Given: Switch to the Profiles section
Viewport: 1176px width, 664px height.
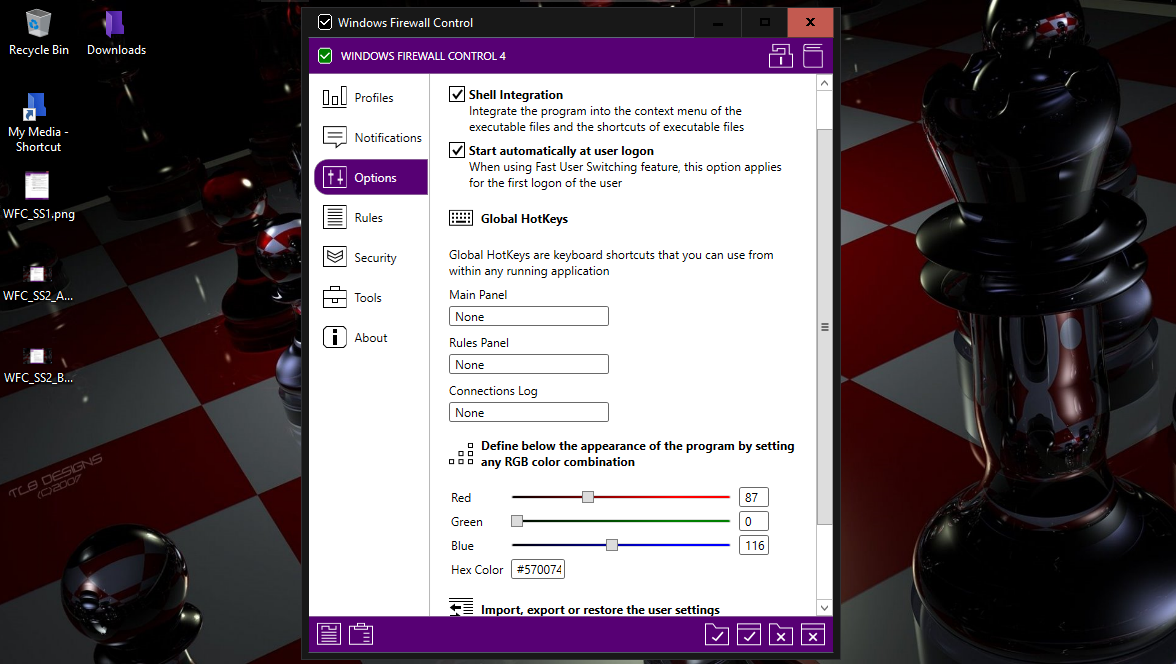Looking at the screenshot, I should coord(370,98).
